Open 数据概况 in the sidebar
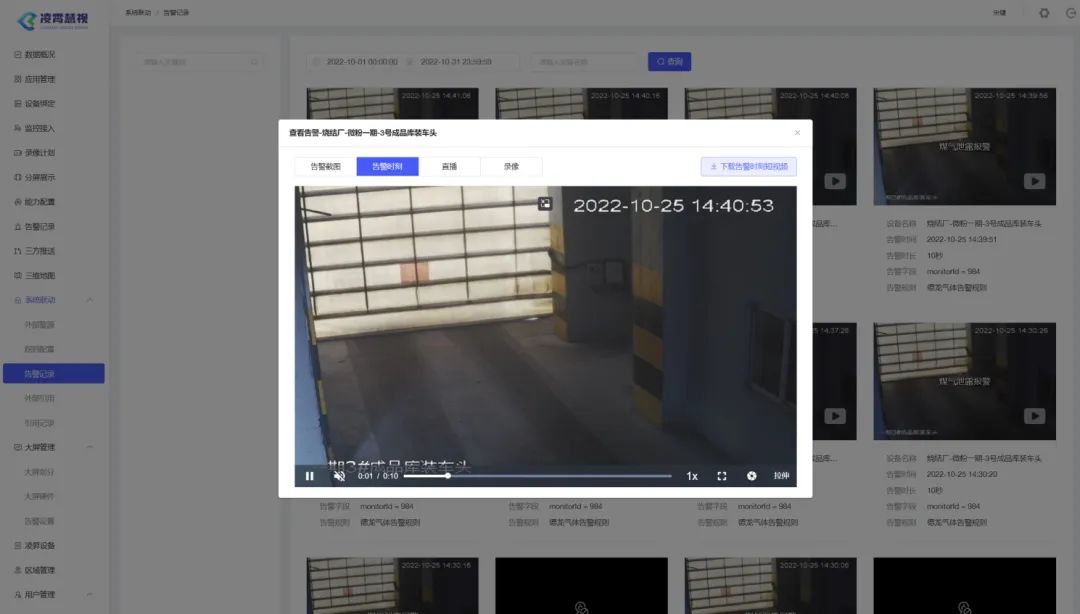Screen dimensions: 1080x614 click(x=40, y=54)
